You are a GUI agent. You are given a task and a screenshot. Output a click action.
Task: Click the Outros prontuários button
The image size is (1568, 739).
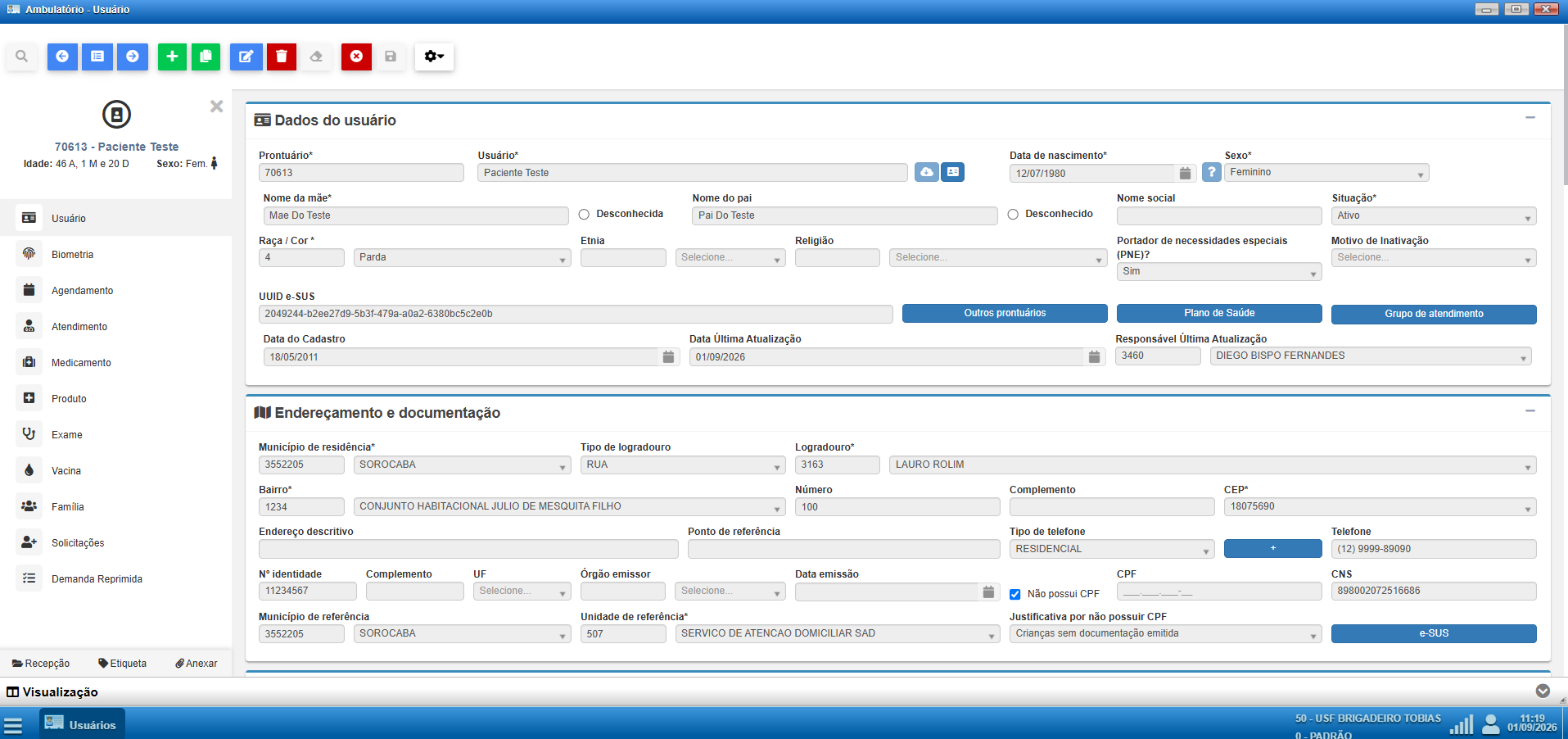pyautogui.click(x=1005, y=313)
